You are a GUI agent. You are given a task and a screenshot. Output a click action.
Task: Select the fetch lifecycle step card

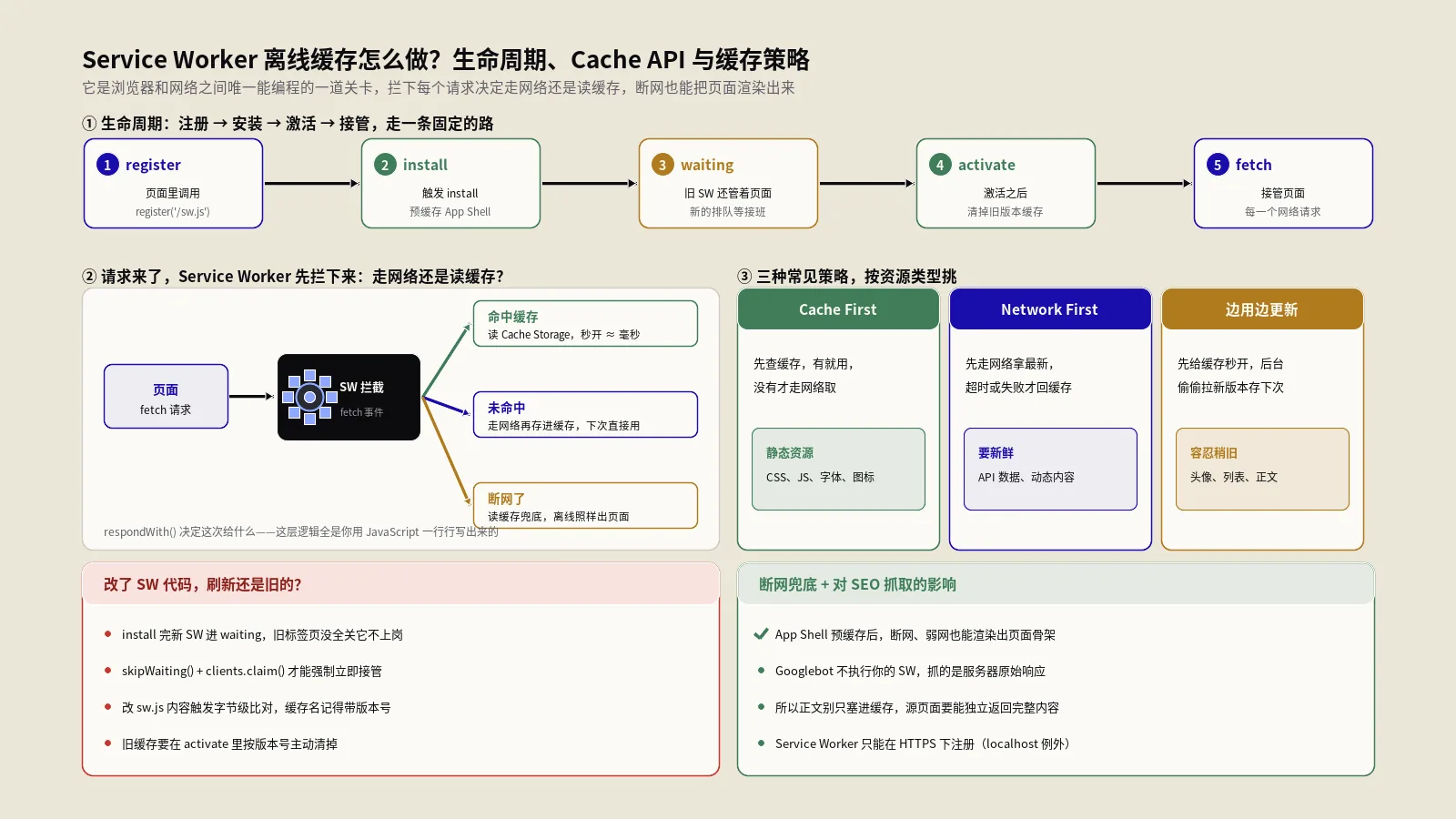tap(1283, 183)
